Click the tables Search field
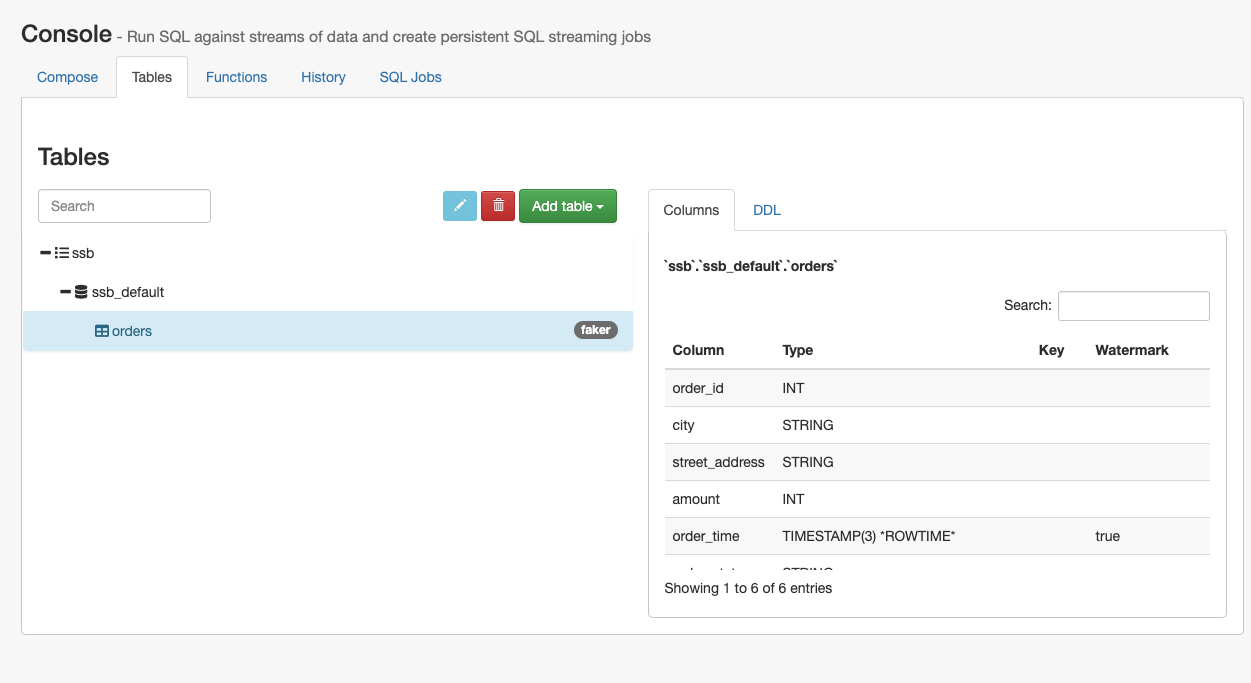Image resolution: width=1251 pixels, height=683 pixels. click(x=124, y=206)
